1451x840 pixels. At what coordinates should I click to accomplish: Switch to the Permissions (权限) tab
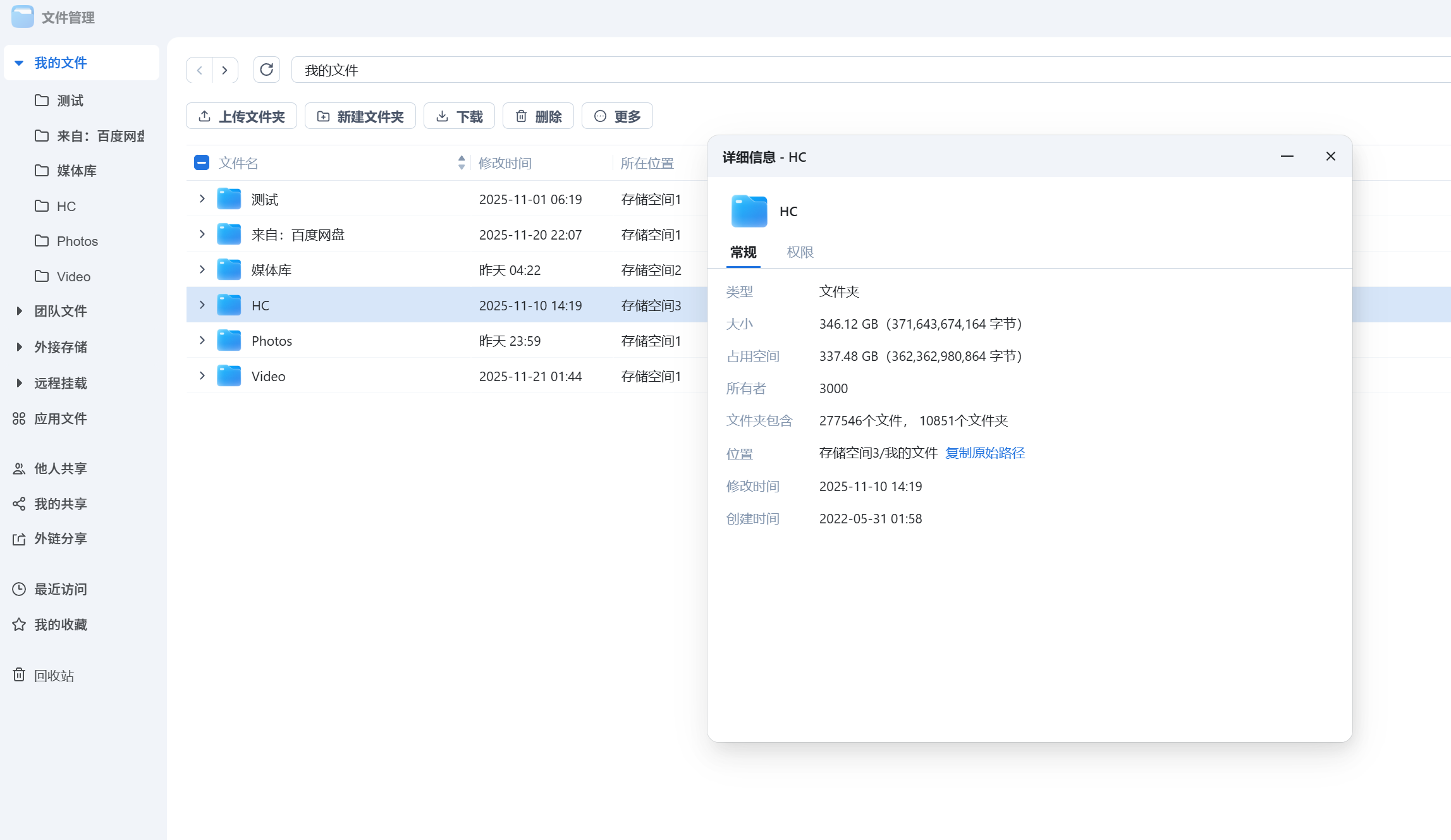(800, 252)
